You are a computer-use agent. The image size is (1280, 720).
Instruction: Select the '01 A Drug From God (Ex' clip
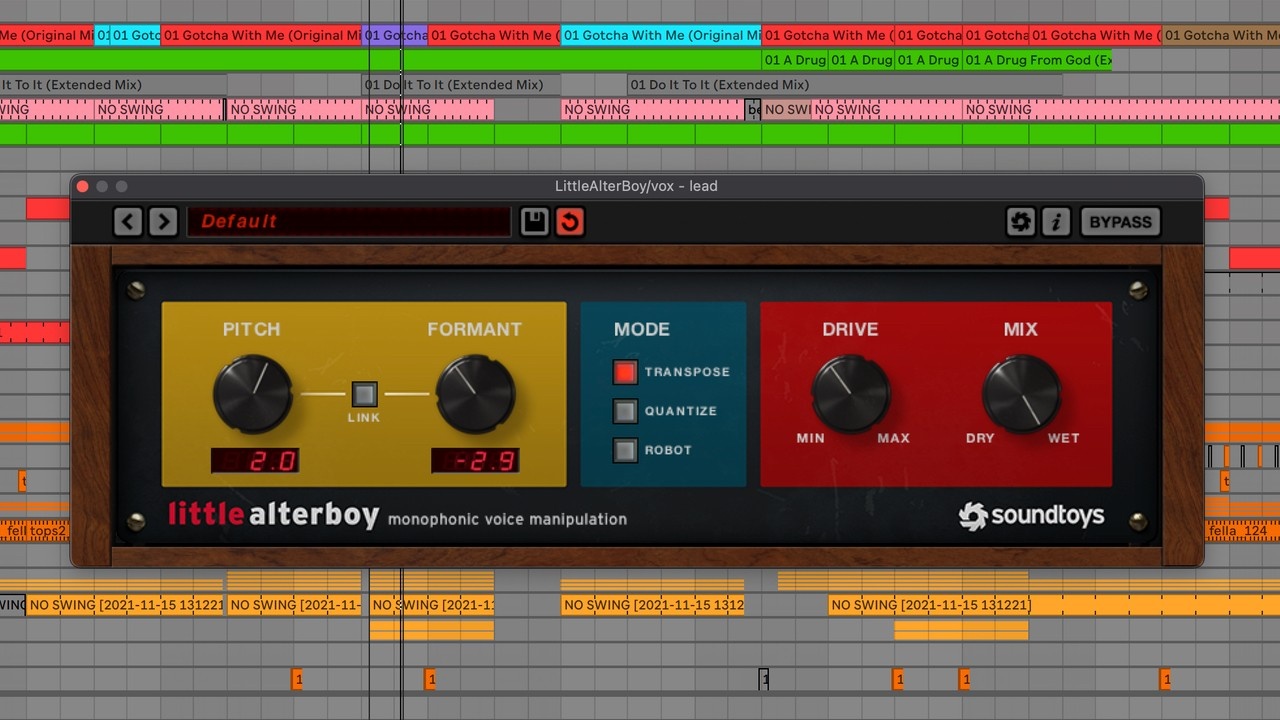[x=1037, y=60]
